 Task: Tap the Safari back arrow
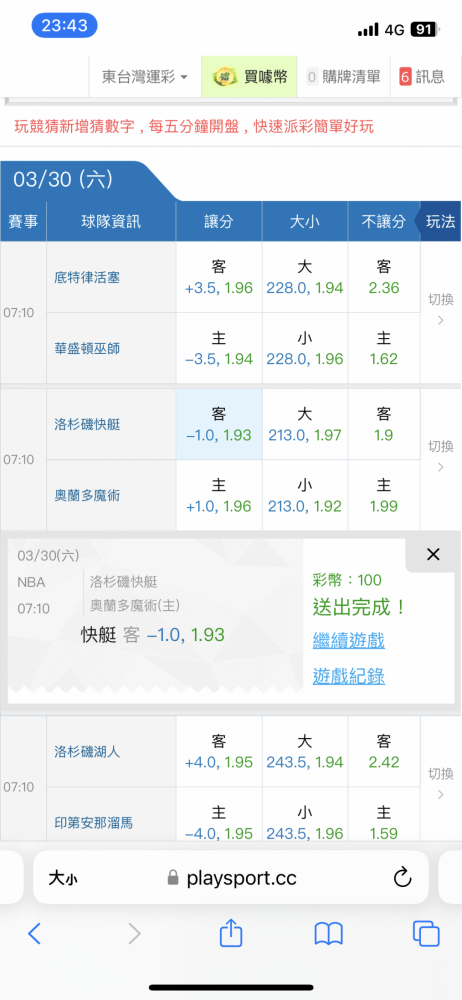(34, 934)
